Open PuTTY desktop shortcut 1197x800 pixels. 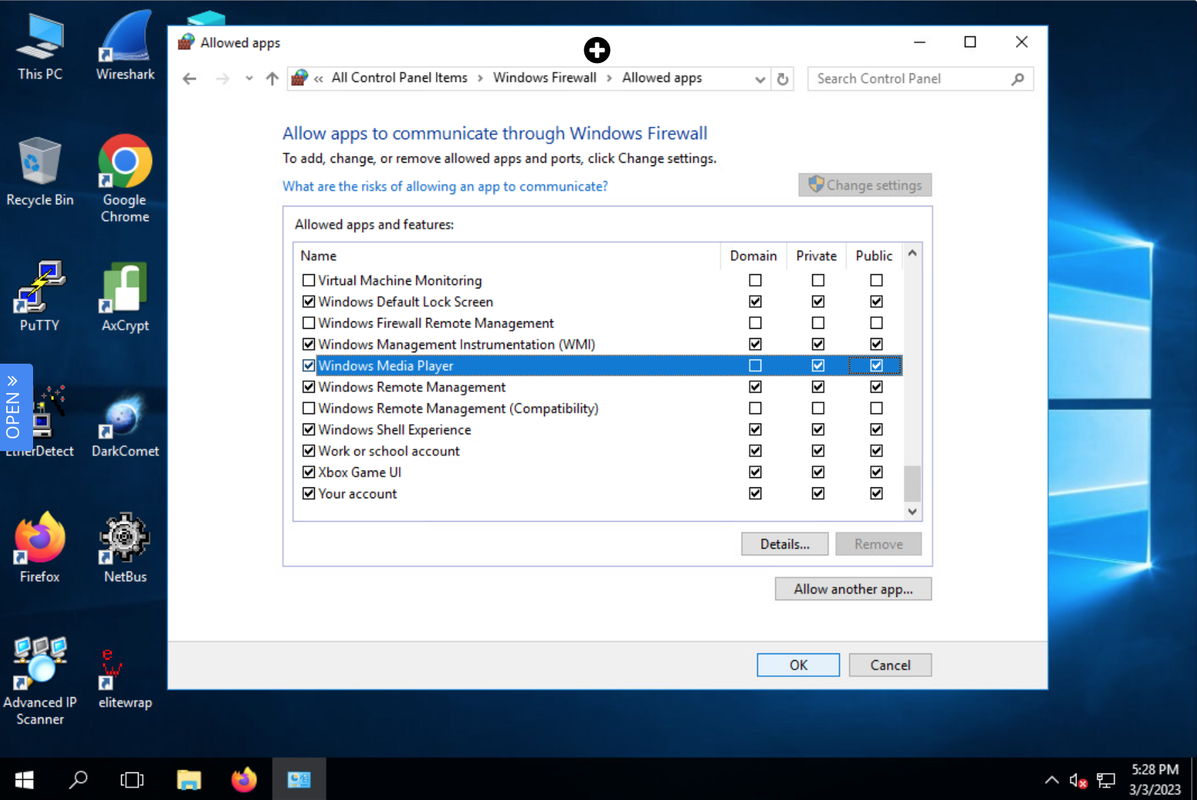(40, 296)
